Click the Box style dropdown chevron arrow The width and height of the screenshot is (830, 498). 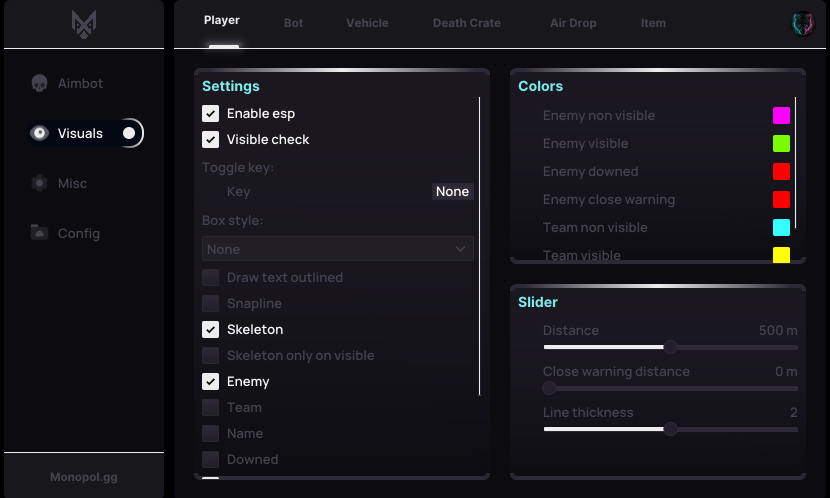(461, 249)
